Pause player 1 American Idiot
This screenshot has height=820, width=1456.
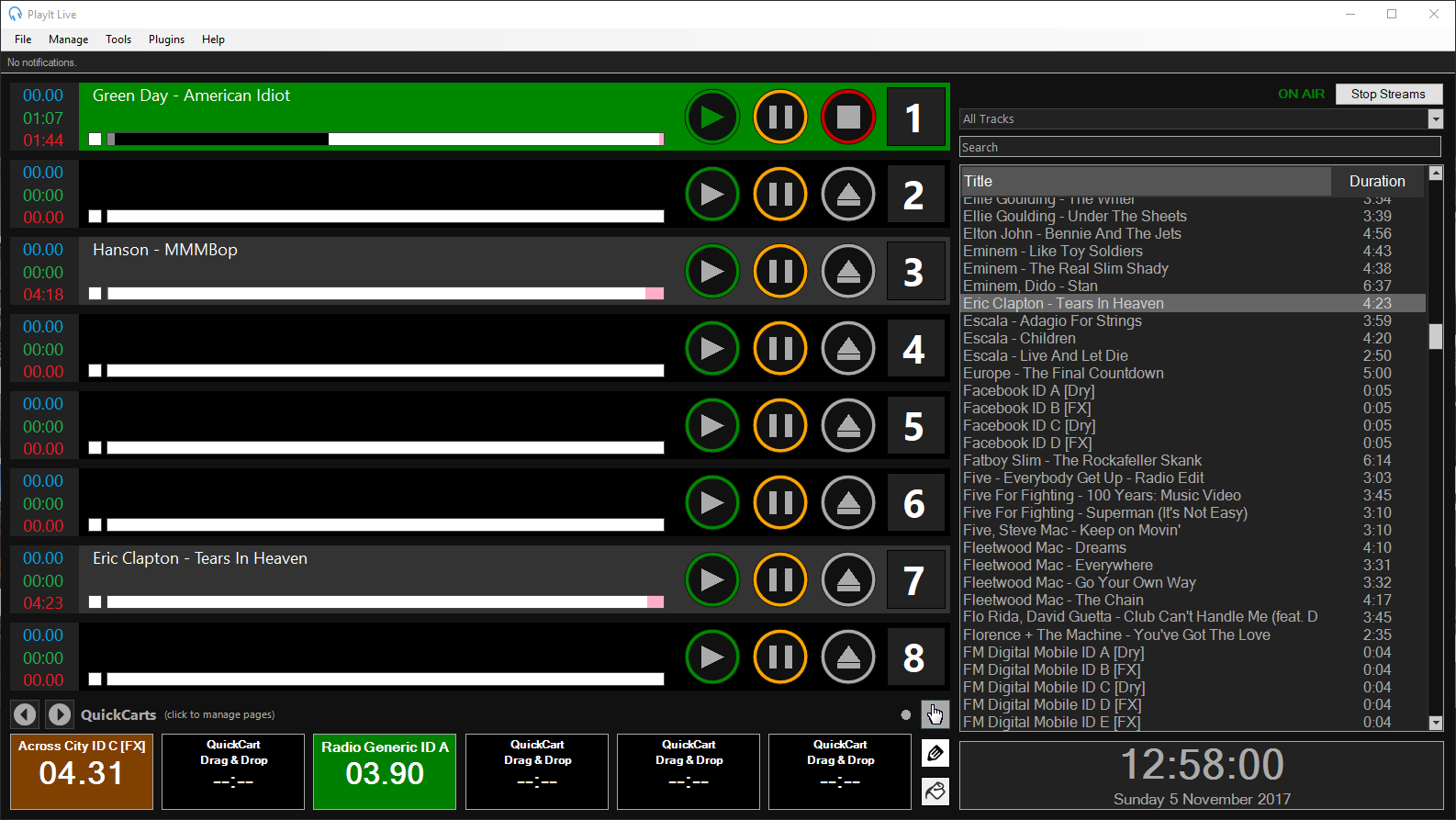coord(780,118)
